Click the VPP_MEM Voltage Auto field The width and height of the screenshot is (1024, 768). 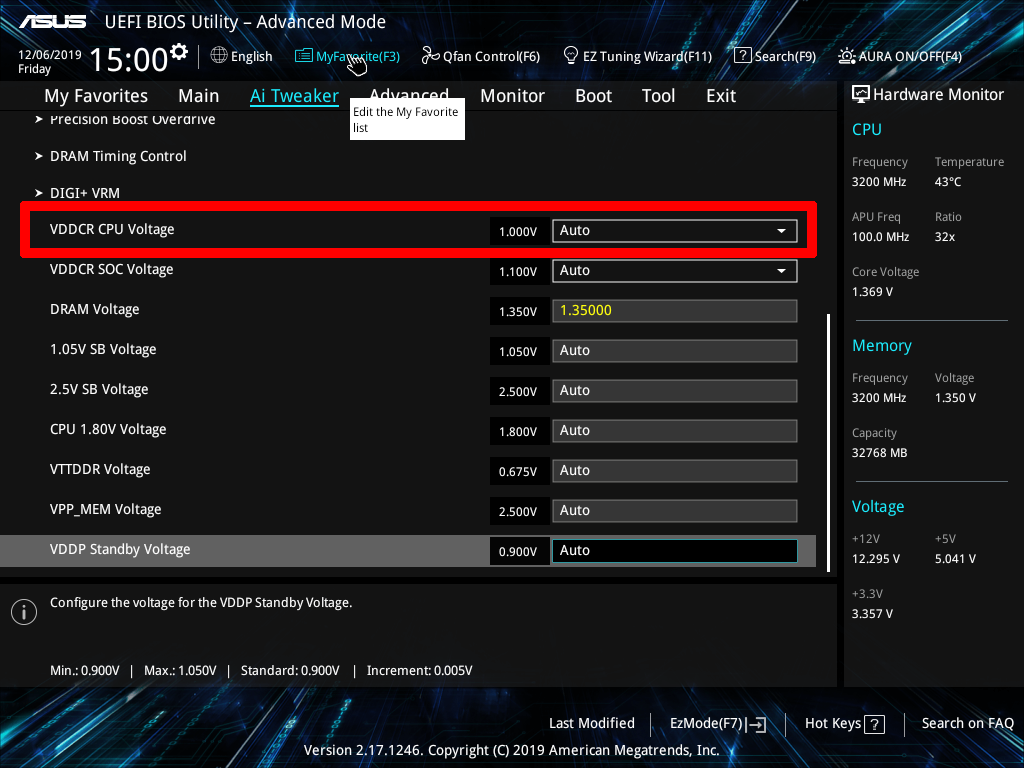click(x=675, y=511)
